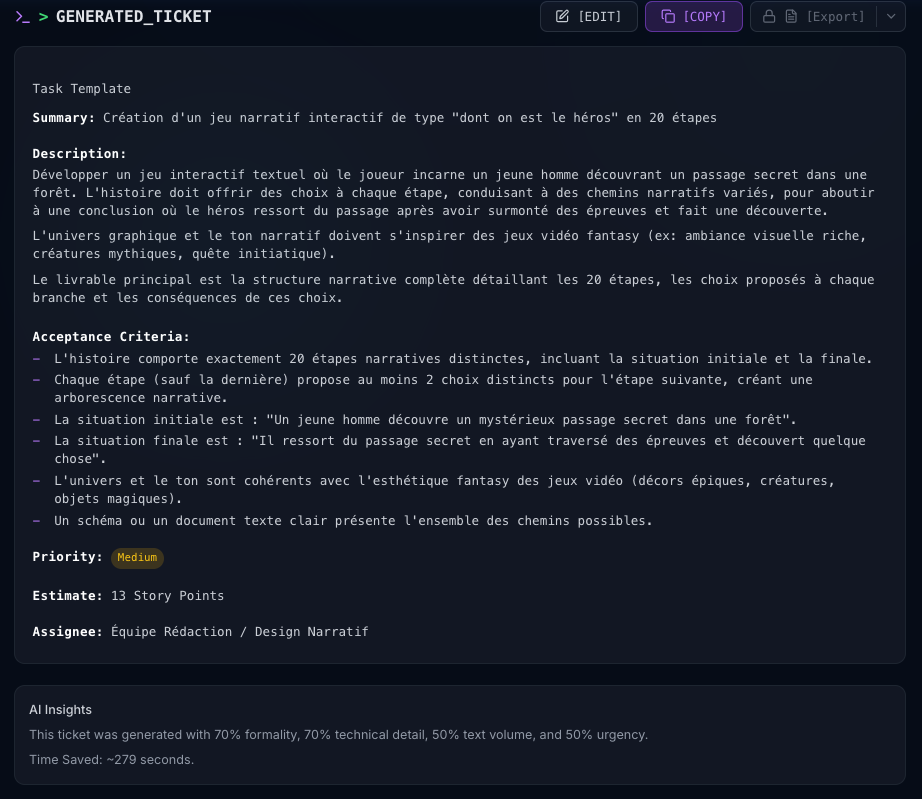
Task: Click the Description section label
Action: 79,154
